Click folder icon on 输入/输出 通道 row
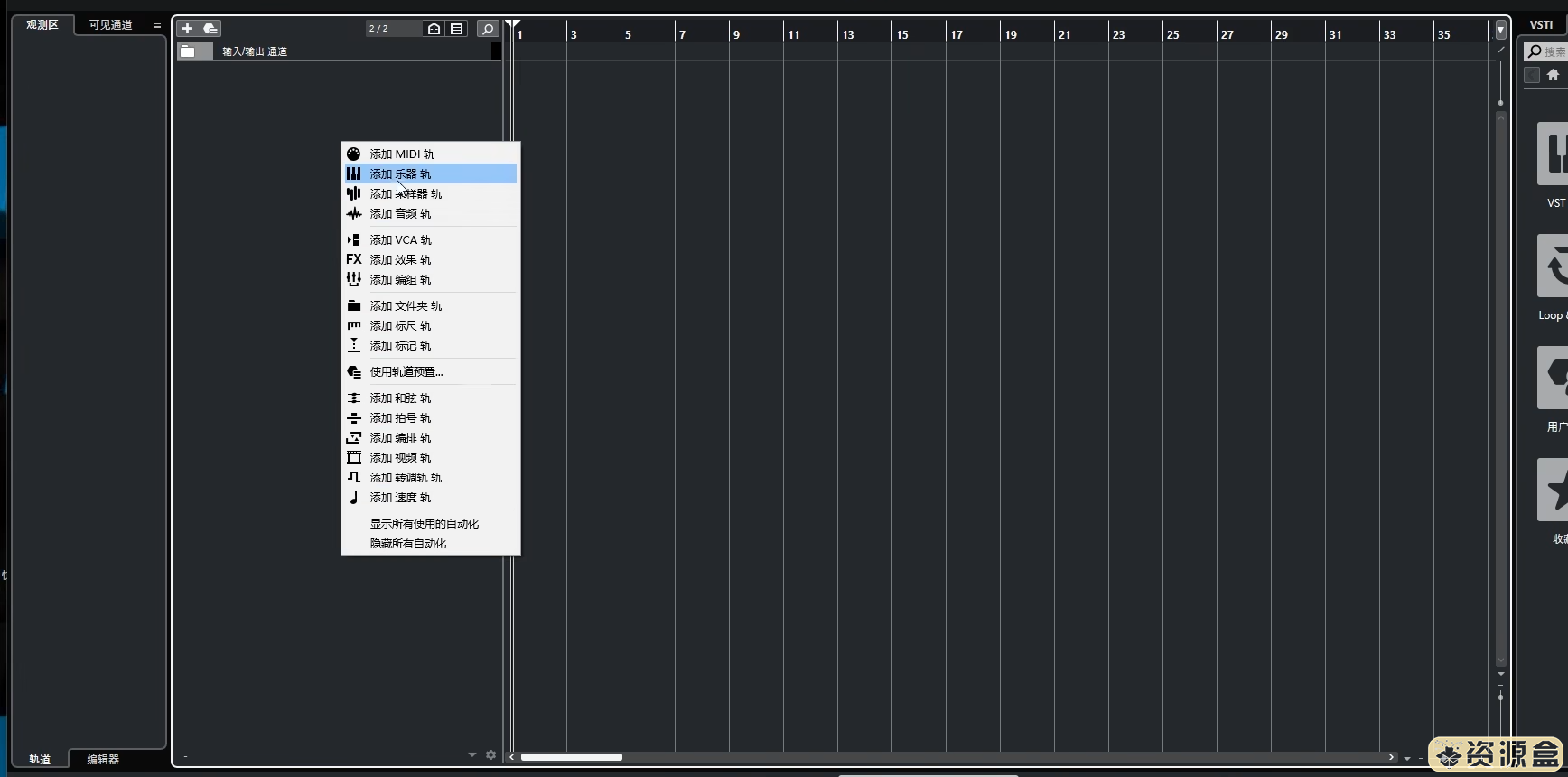This screenshot has height=777, width=1568. (x=188, y=51)
